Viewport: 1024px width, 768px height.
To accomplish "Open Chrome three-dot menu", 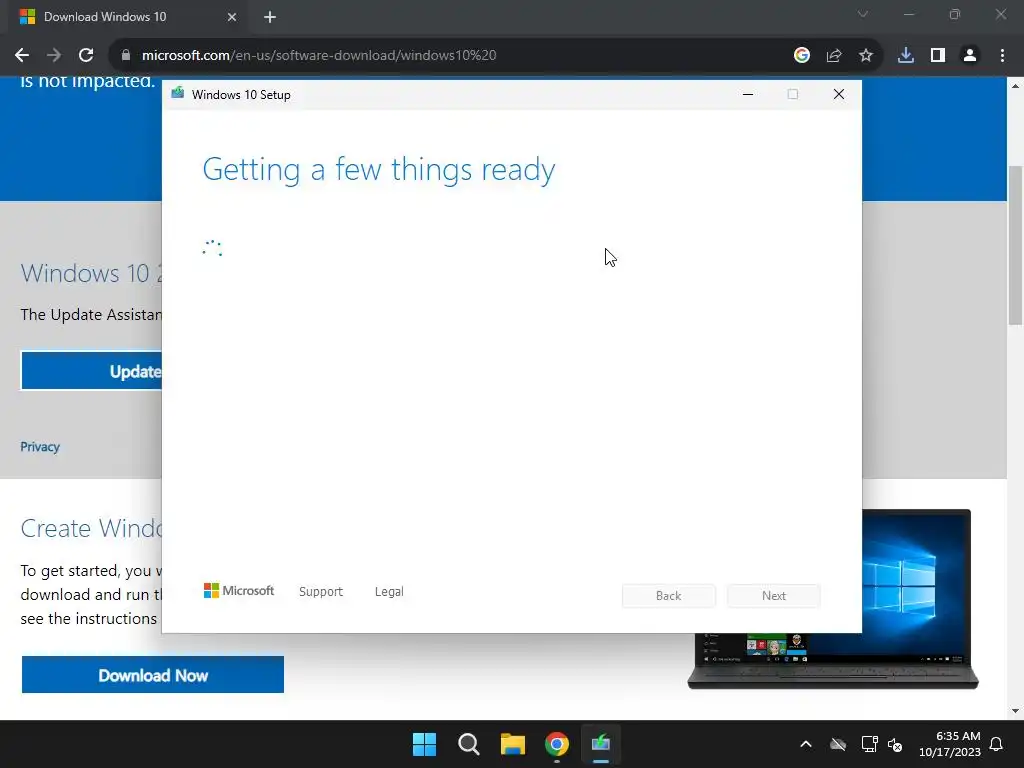I will [1002, 56].
